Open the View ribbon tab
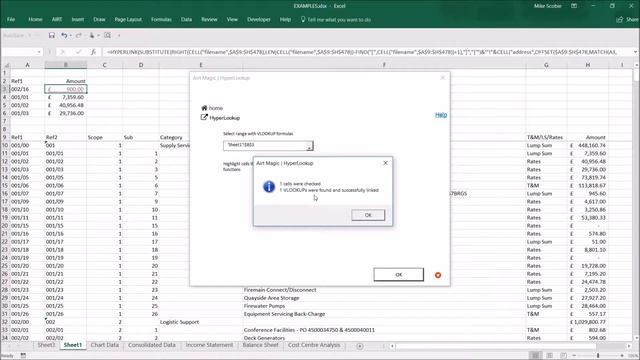The height and width of the screenshot is (360, 640). 232,19
